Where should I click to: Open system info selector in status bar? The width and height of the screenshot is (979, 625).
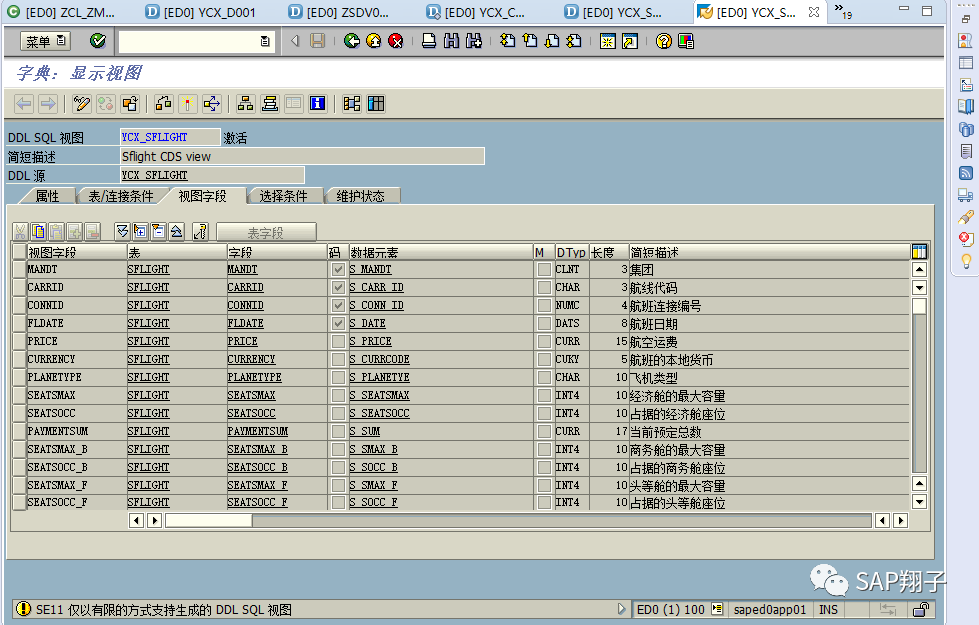pos(717,609)
